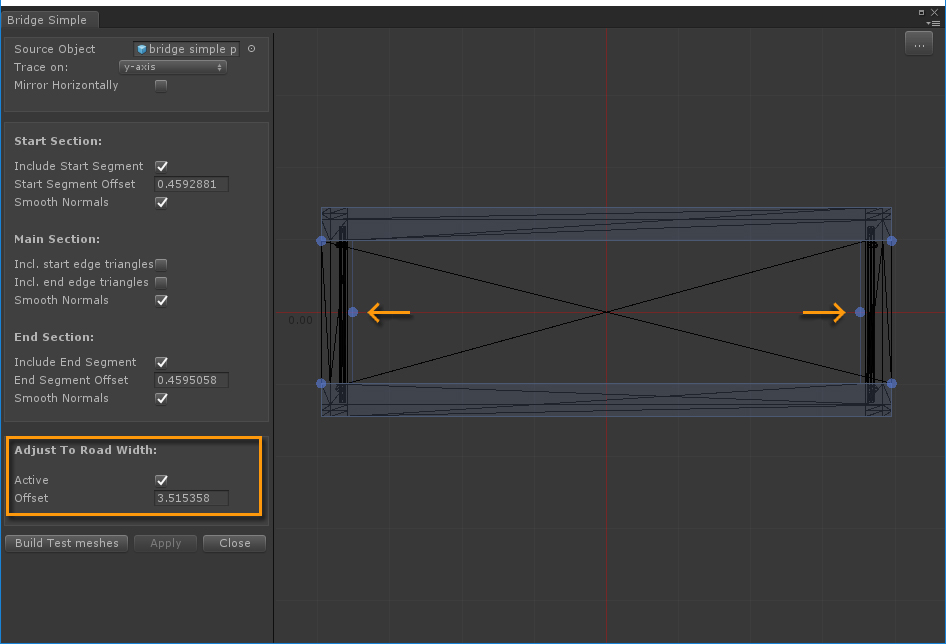
Task: Open the Source Object picker circle icon
Action: point(252,49)
